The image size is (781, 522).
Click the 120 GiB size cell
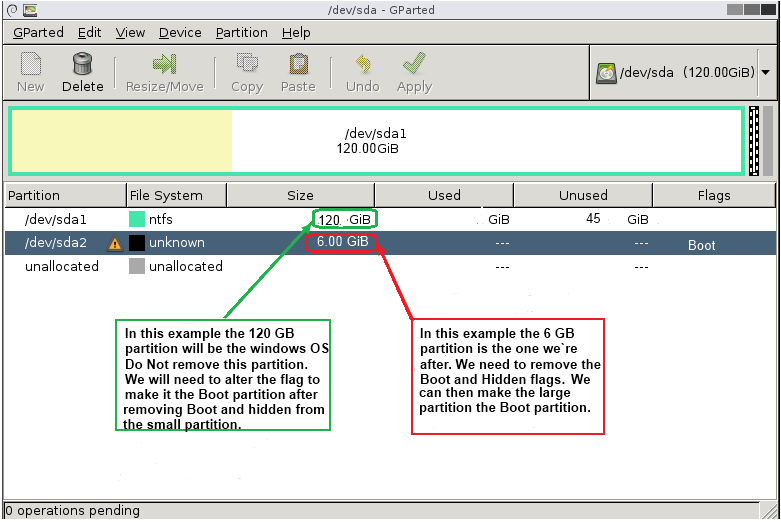coord(345,220)
